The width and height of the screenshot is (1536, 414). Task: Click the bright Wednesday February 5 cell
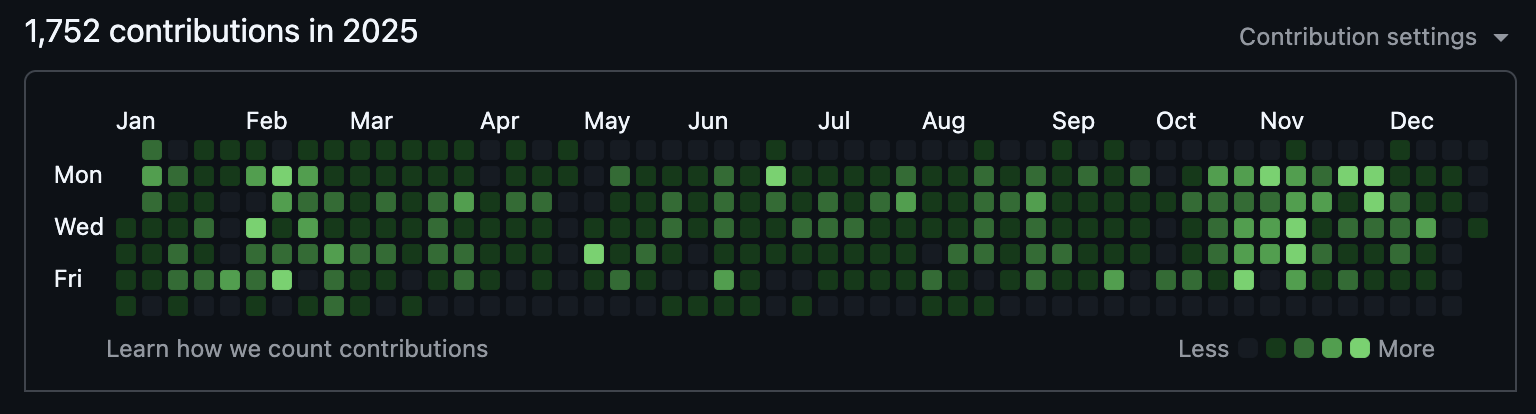256,228
